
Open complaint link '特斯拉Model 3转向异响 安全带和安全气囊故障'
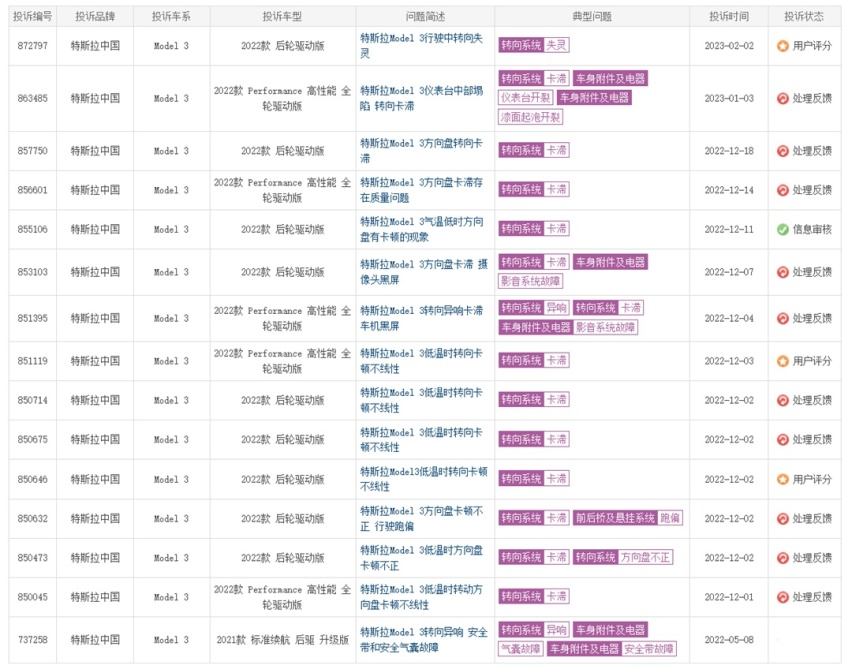pyautogui.click(x=424, y=640)
